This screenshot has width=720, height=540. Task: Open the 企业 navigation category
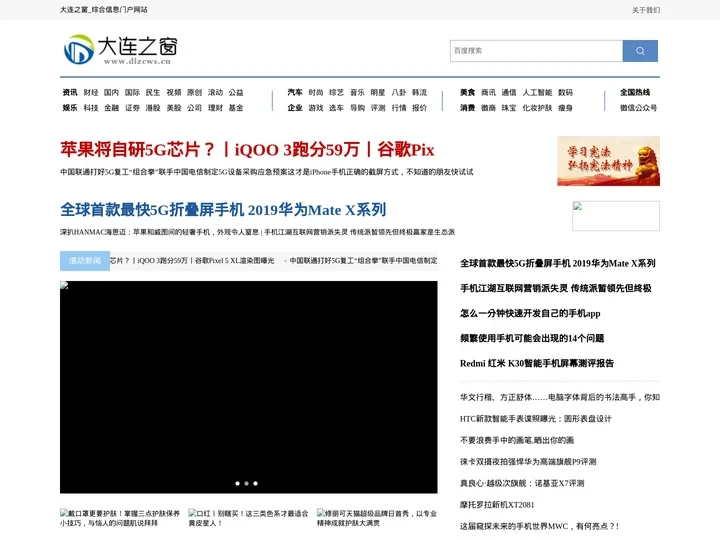(295, 108)
